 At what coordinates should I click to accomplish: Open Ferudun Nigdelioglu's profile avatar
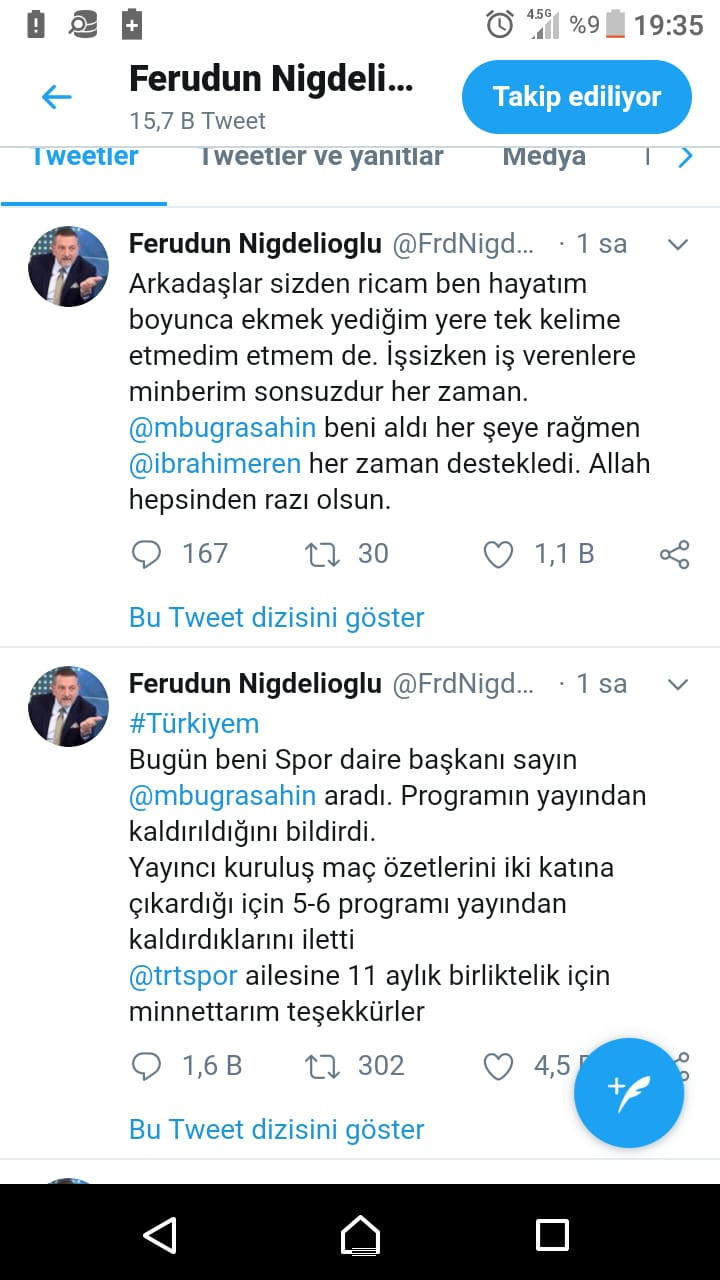(68, 267)
